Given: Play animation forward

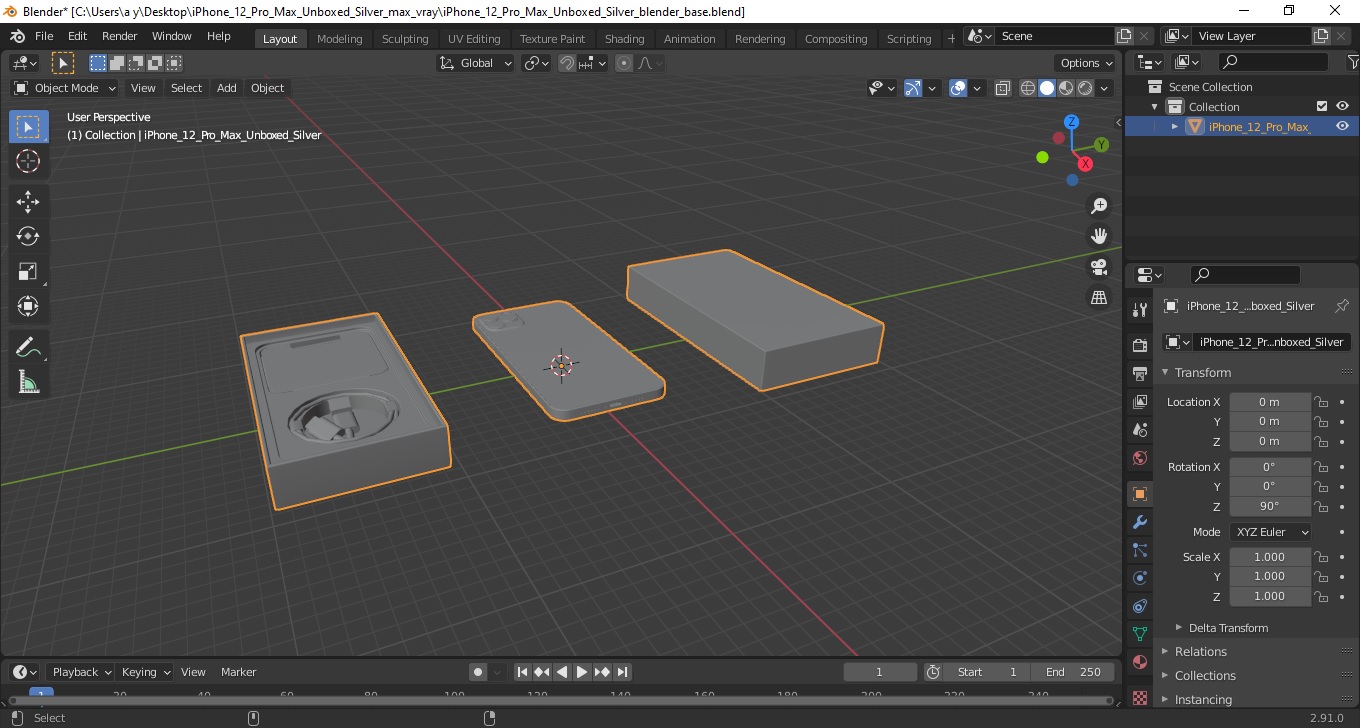Looking at the screenshot, I should pos(582,672).
